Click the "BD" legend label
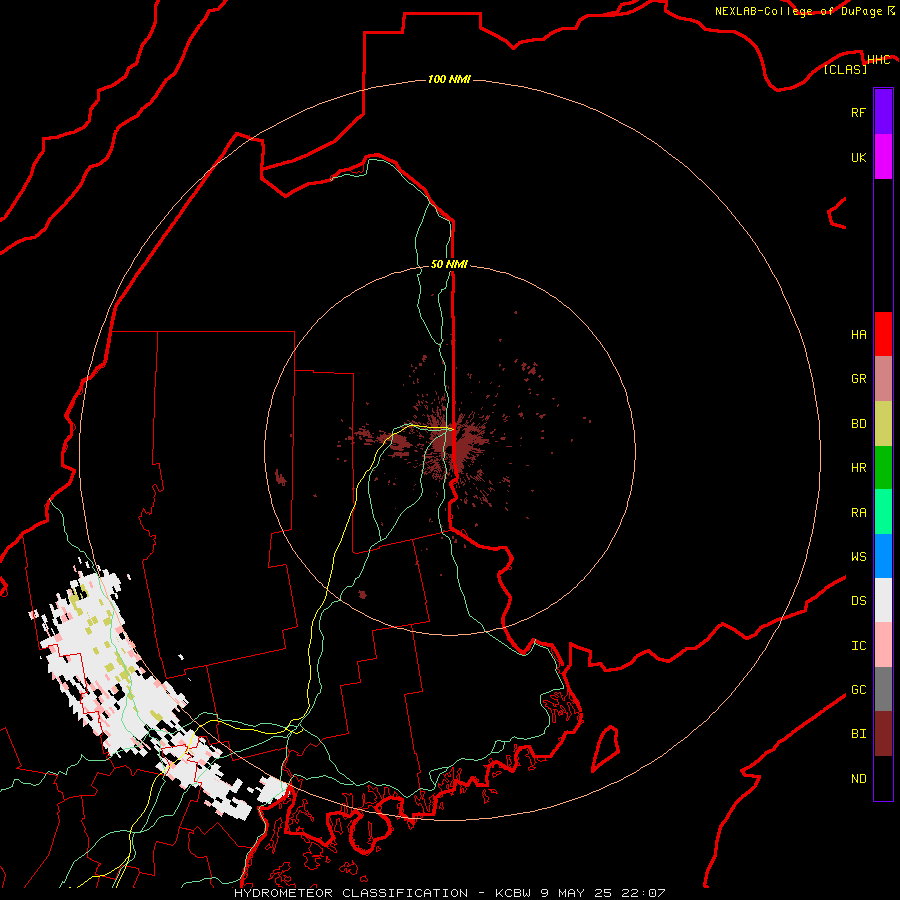This screenshot has width=900, height=900. (858, 424)
